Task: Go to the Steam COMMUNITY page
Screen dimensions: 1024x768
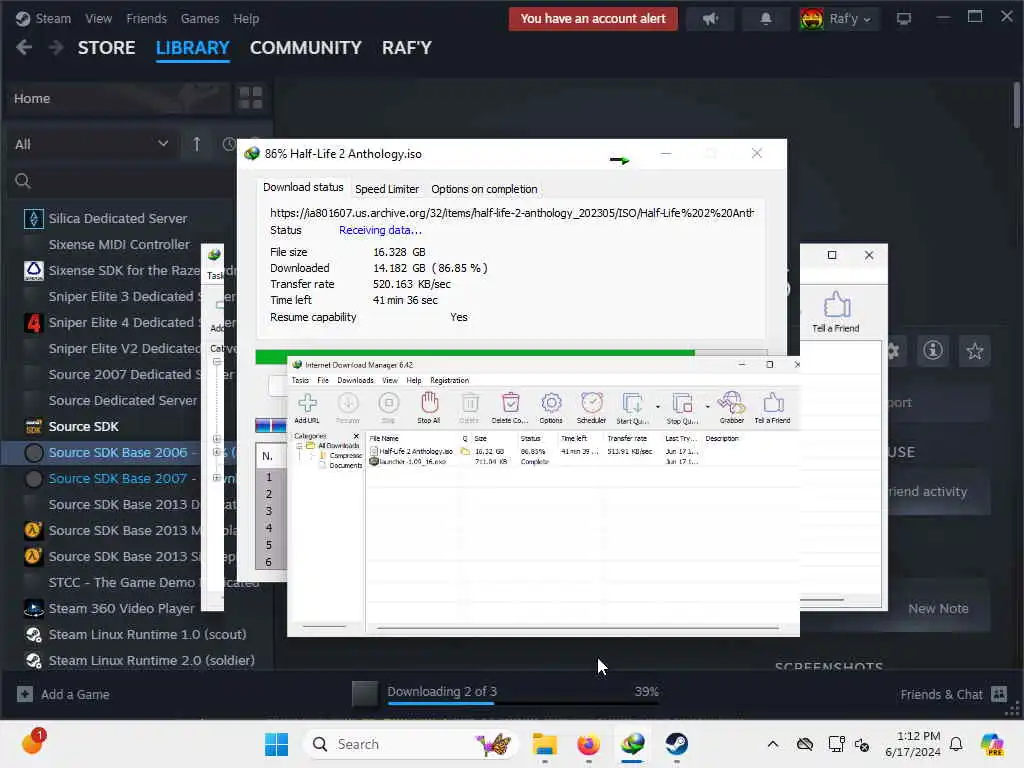Action: click(306, 48)
